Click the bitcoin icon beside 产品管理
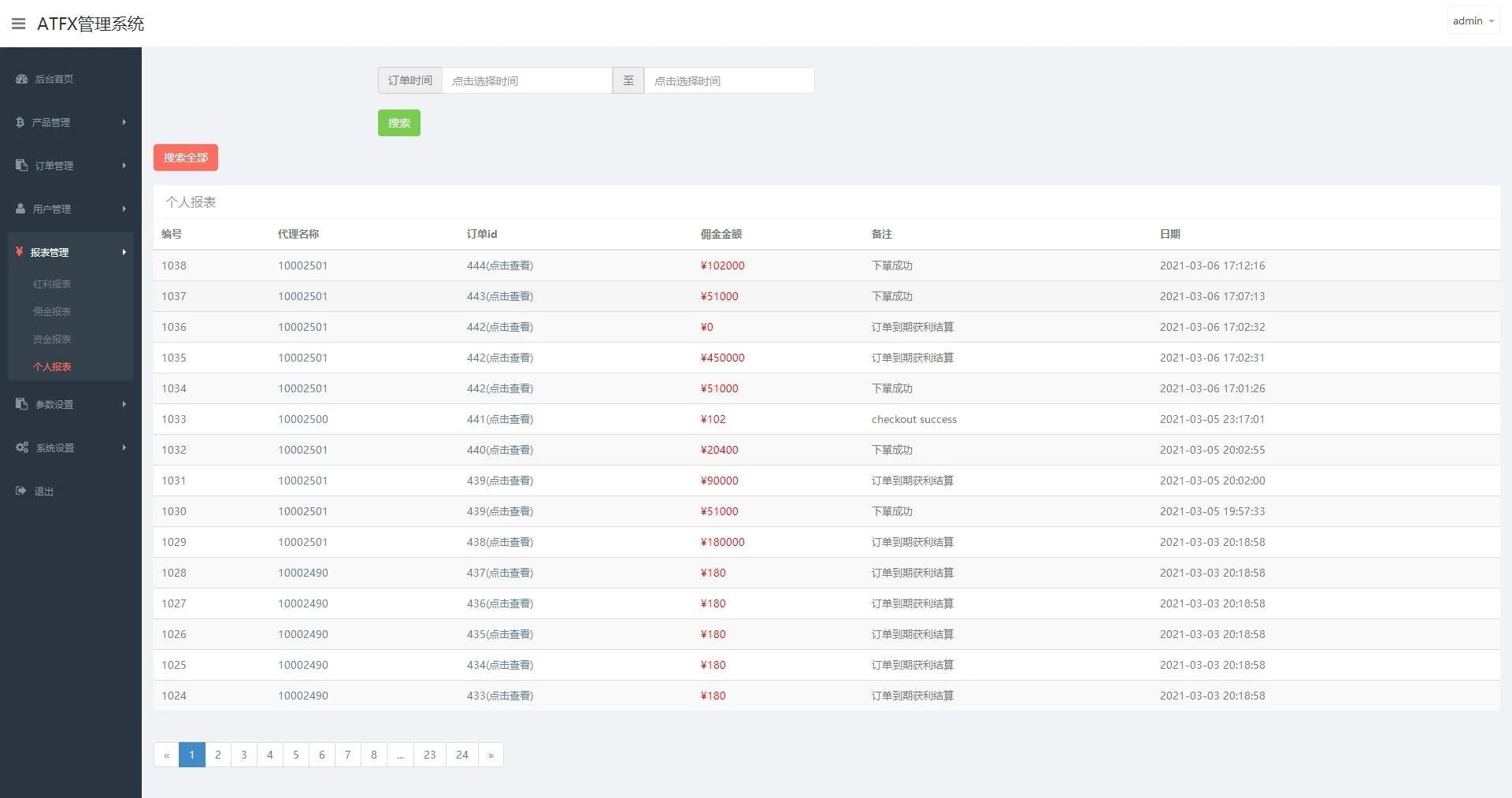This screenshot has width=1512, height=798. [20, 122]
